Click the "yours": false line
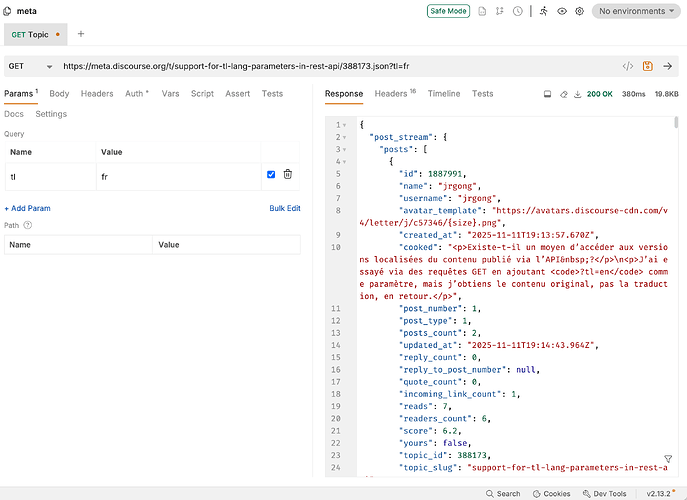This screenshot has width=687, height=500. [x=435, y=443]
